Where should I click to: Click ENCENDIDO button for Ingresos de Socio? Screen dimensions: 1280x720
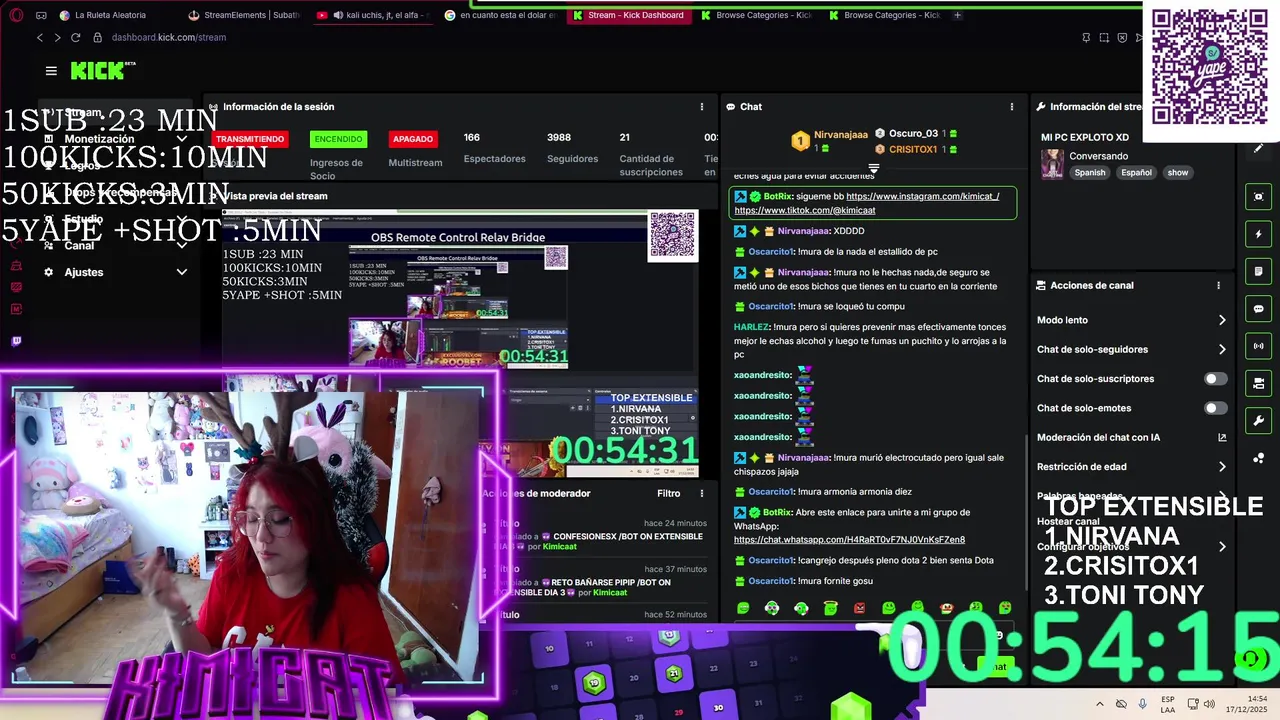[338, 139]
